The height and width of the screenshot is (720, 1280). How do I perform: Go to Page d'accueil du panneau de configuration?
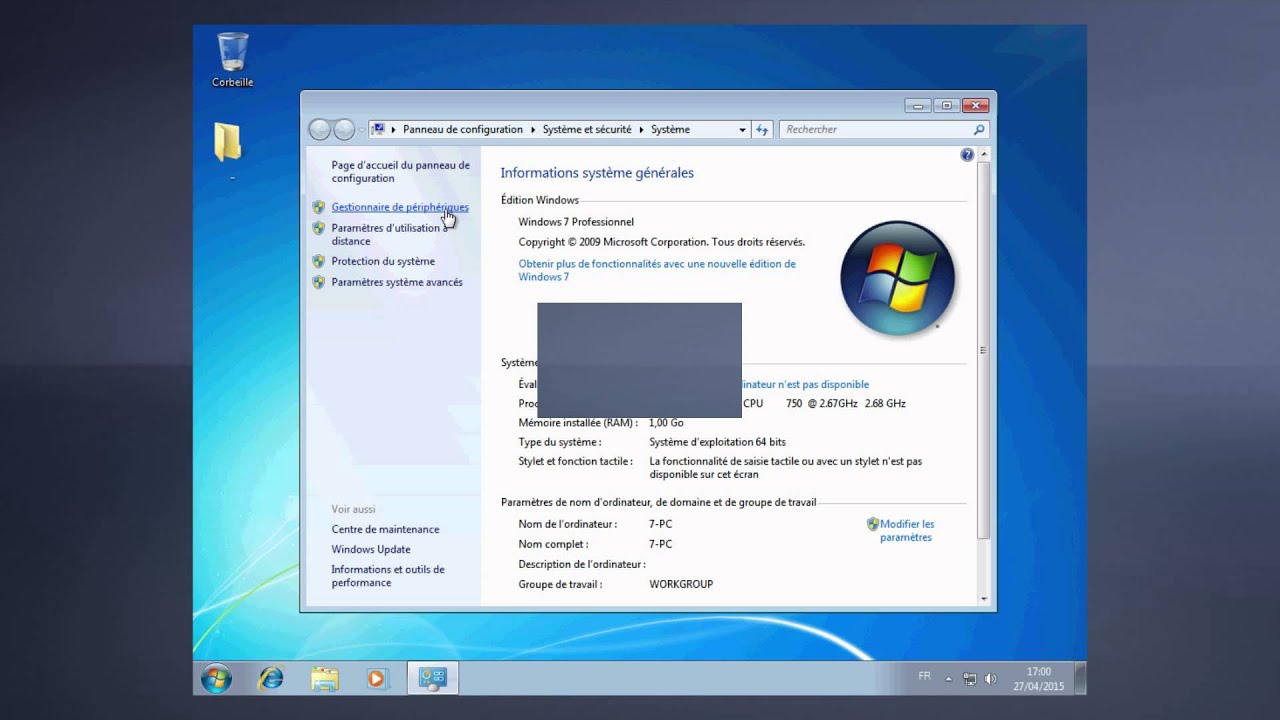tap(400, 171)
